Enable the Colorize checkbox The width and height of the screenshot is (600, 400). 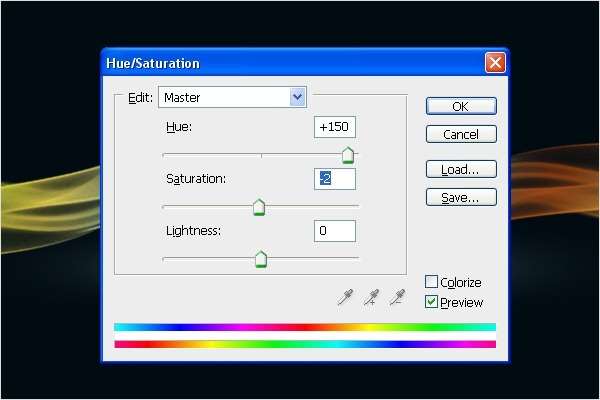tap(431, 282)
